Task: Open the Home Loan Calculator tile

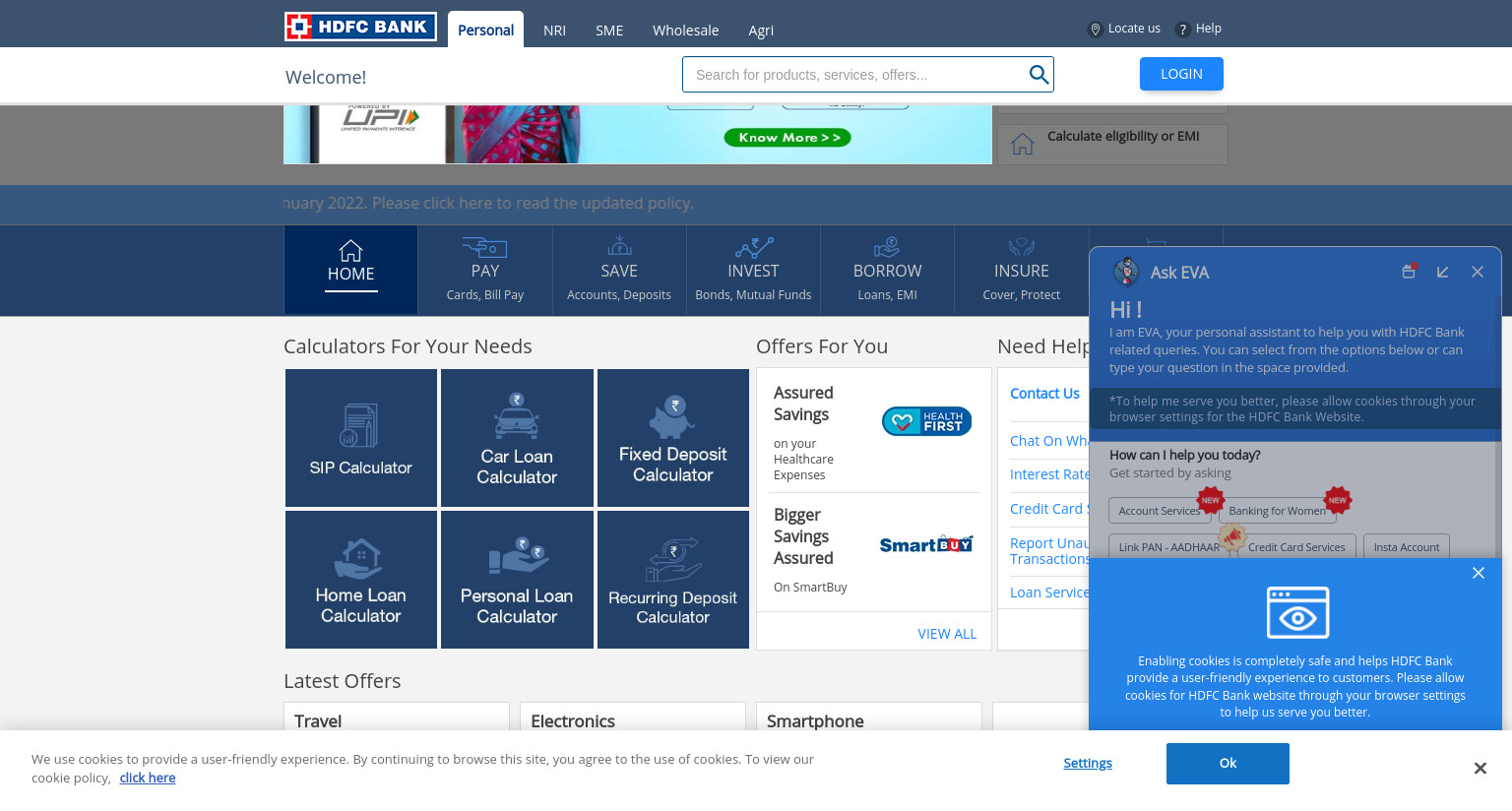Action: pos(361,580)
